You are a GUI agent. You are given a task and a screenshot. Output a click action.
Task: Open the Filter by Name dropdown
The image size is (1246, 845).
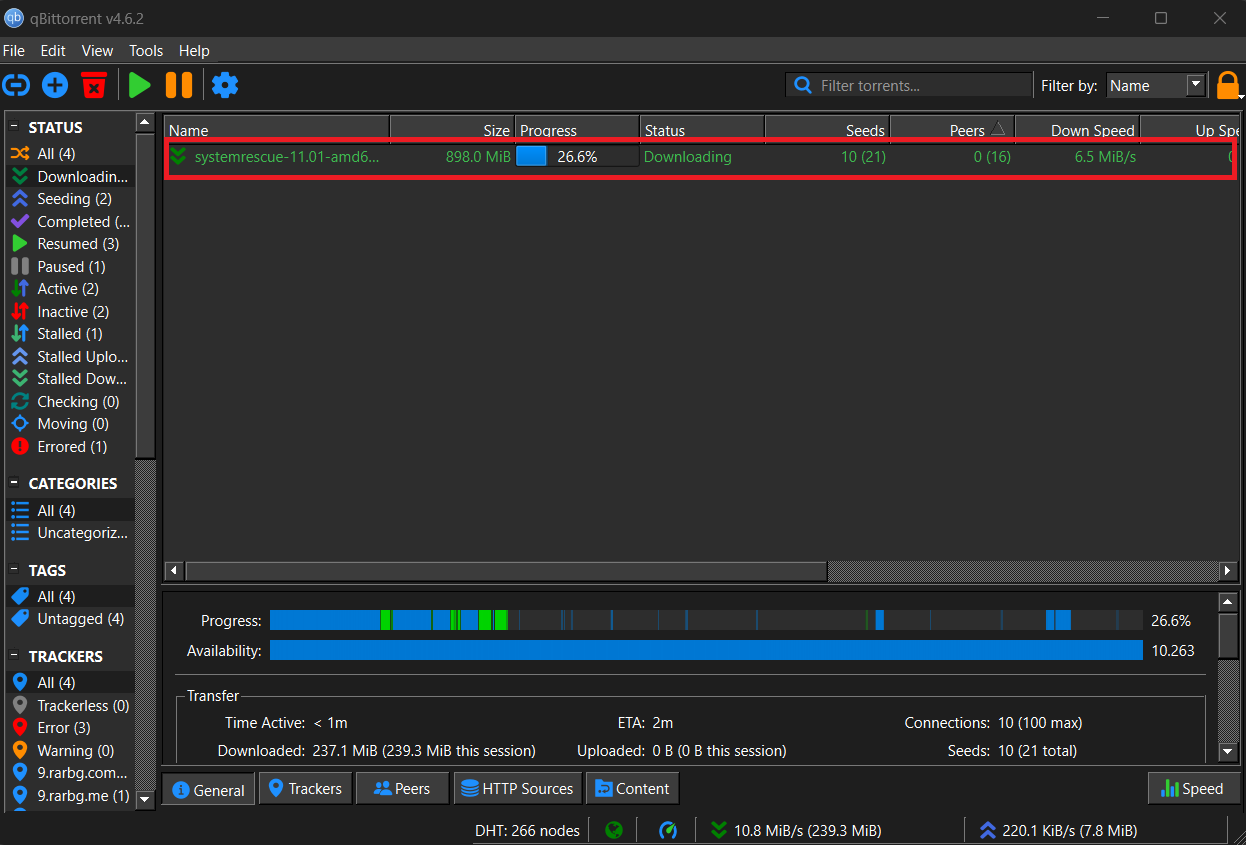(x=1157, y=85)
